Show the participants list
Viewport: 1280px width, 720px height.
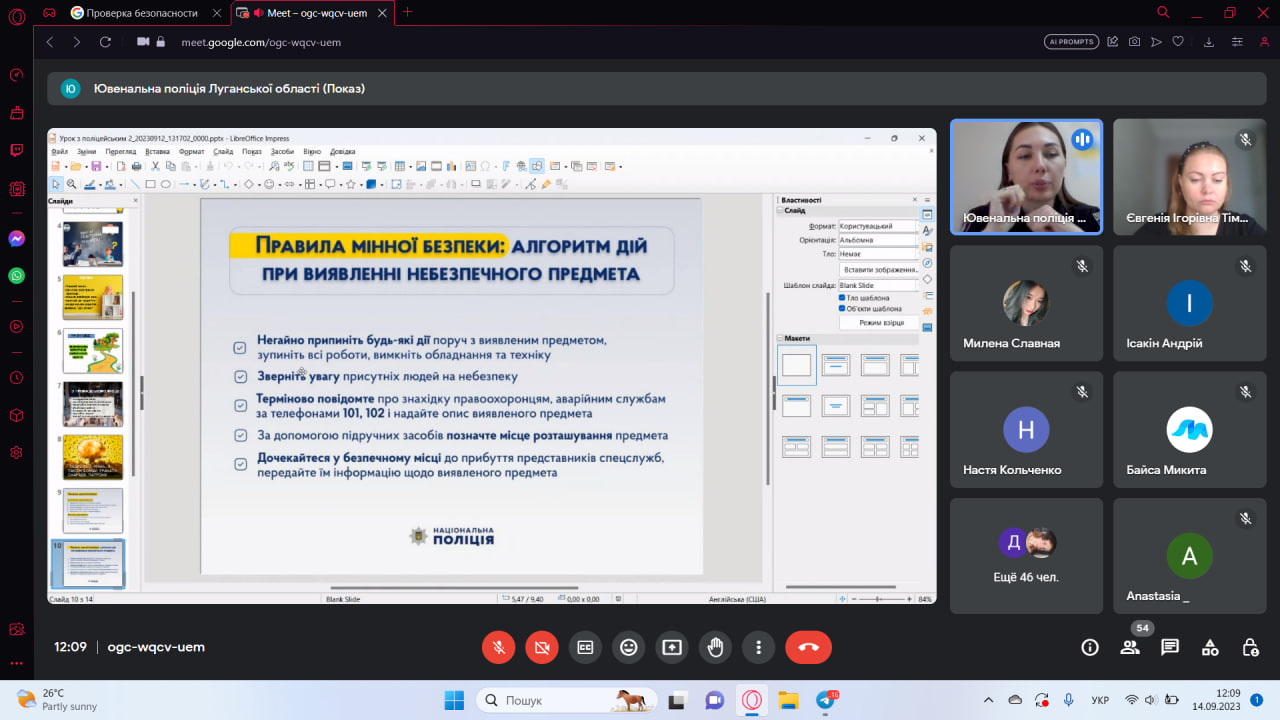1130,647
